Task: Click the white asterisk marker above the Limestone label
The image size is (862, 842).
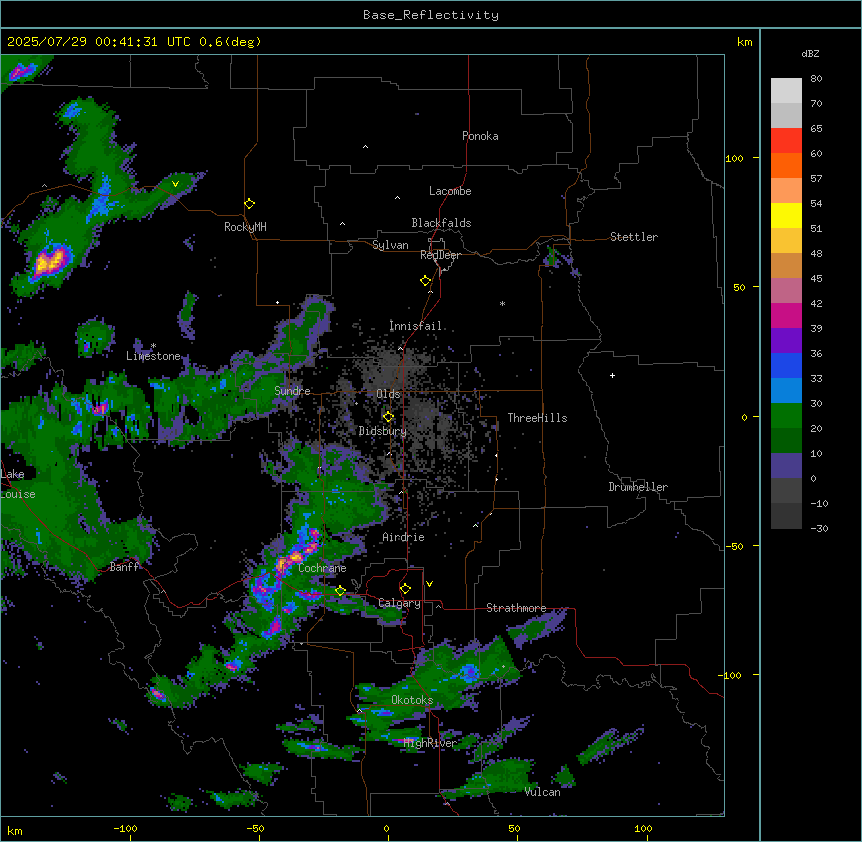Action: (x=153, y=346)
